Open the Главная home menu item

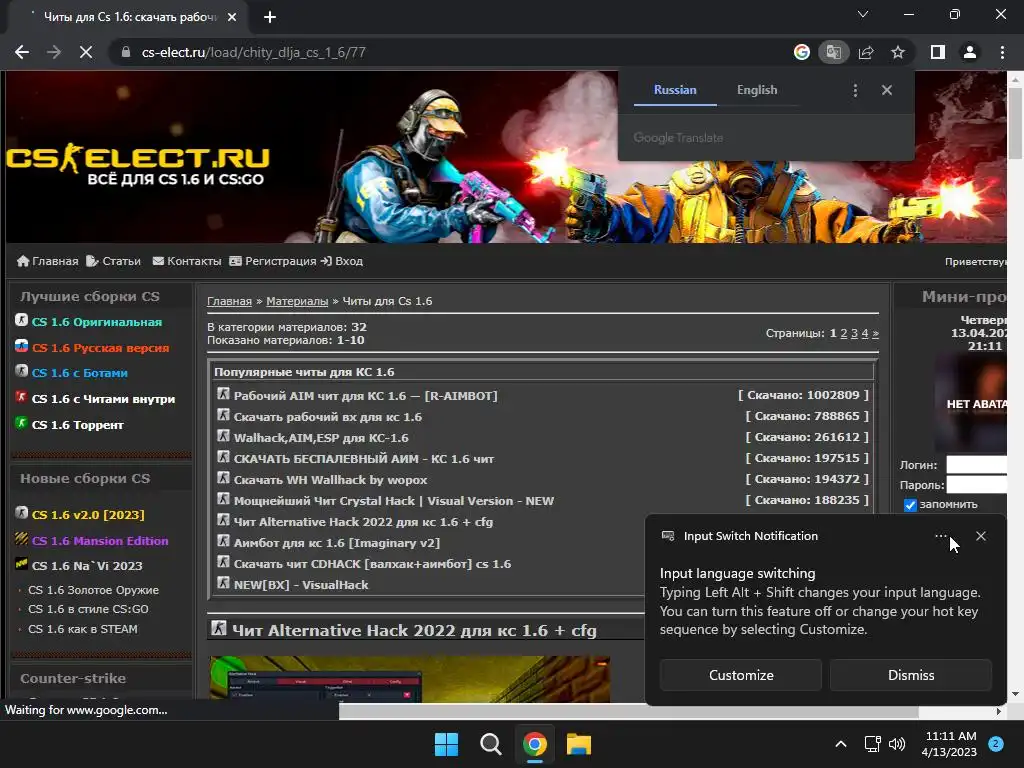click(48, 261)
